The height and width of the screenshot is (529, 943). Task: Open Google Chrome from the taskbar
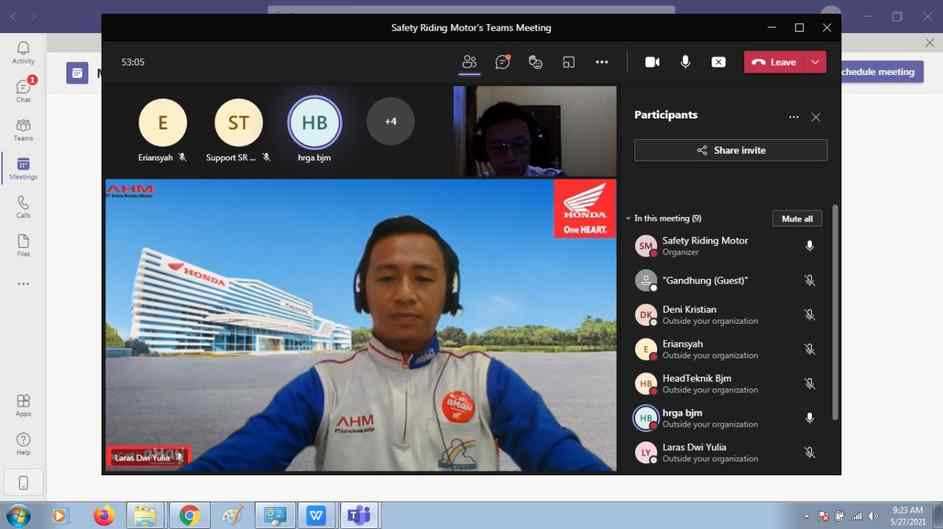[189, 516]
